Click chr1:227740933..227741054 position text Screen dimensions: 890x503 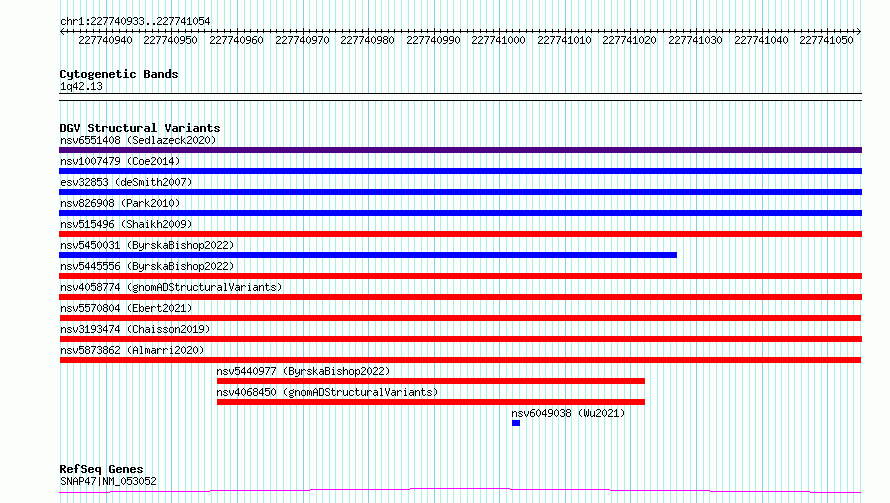click(x=135, y=21)
